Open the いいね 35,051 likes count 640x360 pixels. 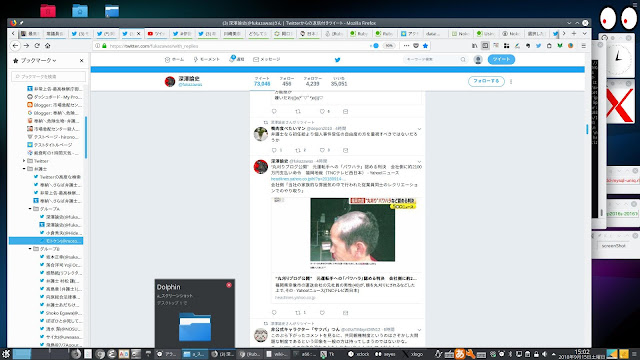pyautogui.click(x=339, y=81)
